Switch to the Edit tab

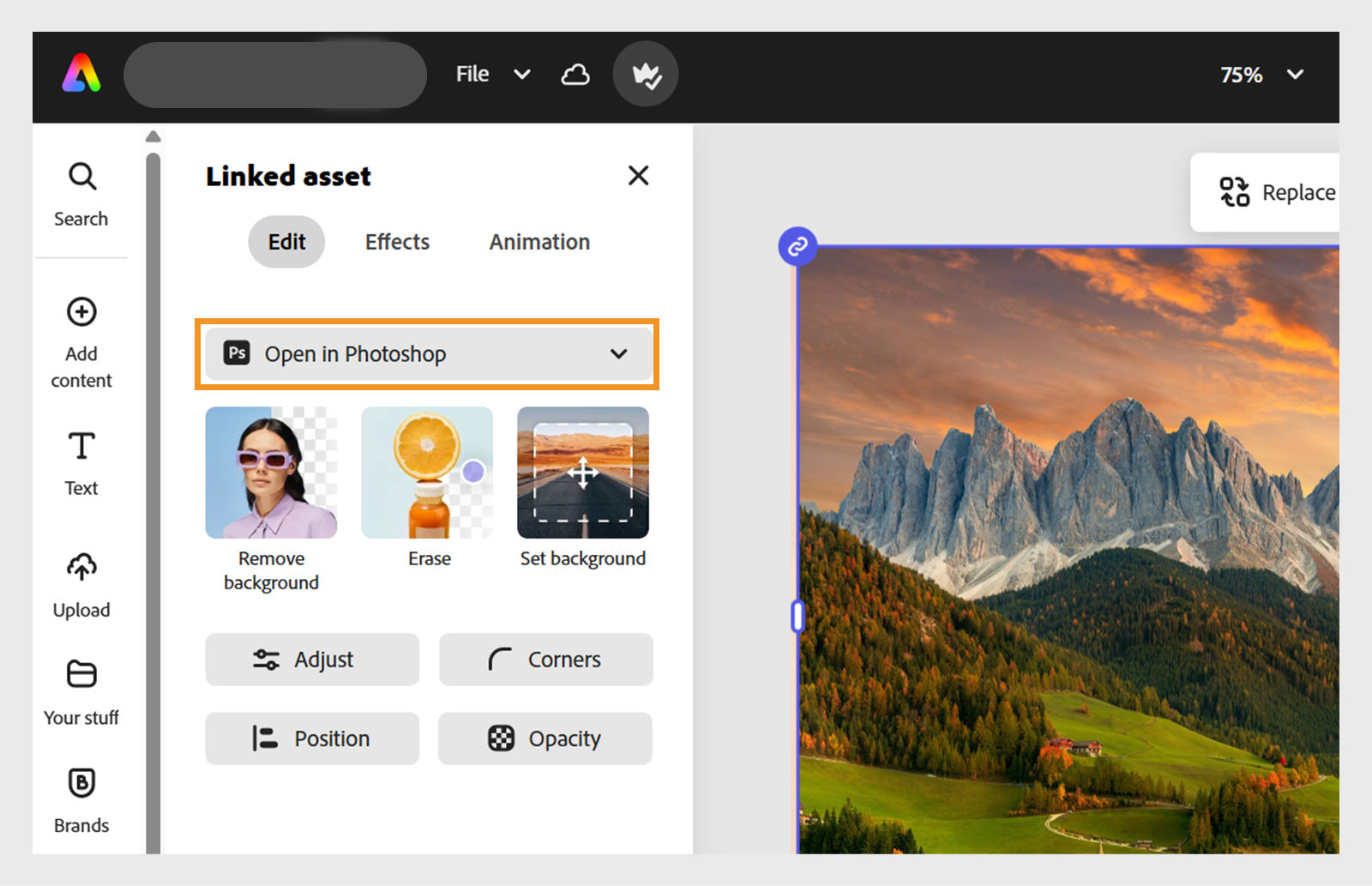286,242
